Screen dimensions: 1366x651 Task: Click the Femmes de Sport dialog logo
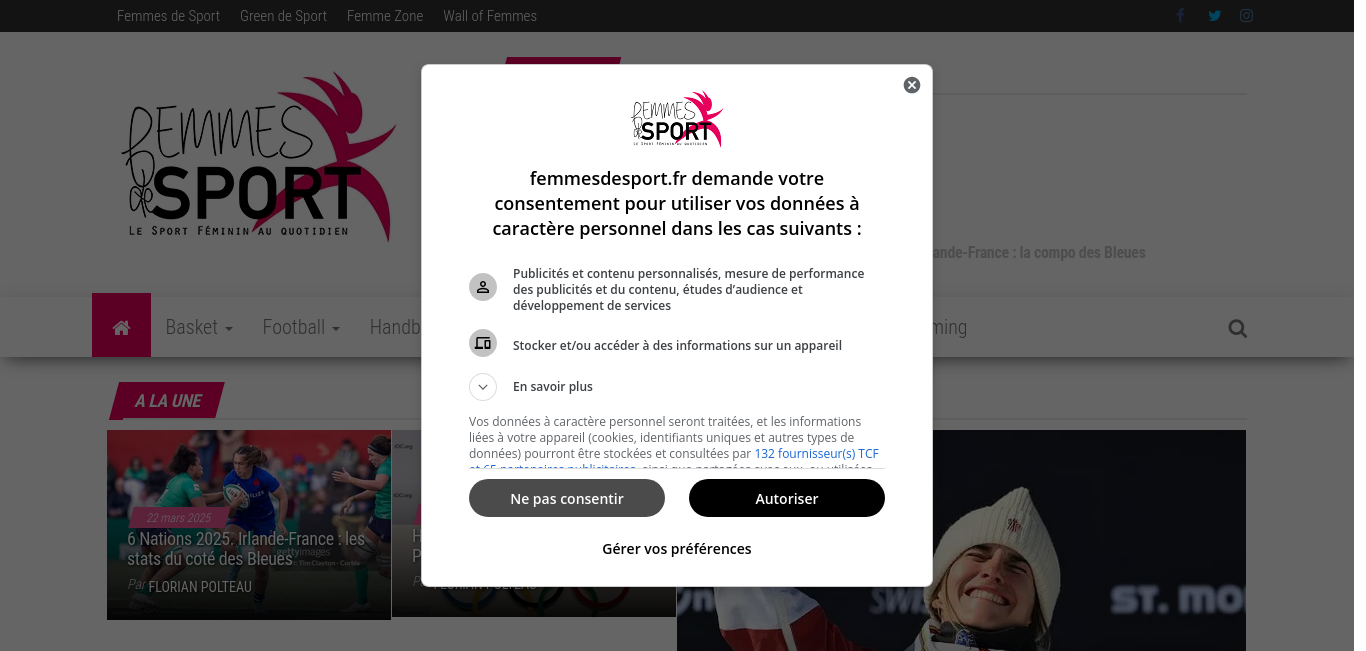[x=677, y=119]
